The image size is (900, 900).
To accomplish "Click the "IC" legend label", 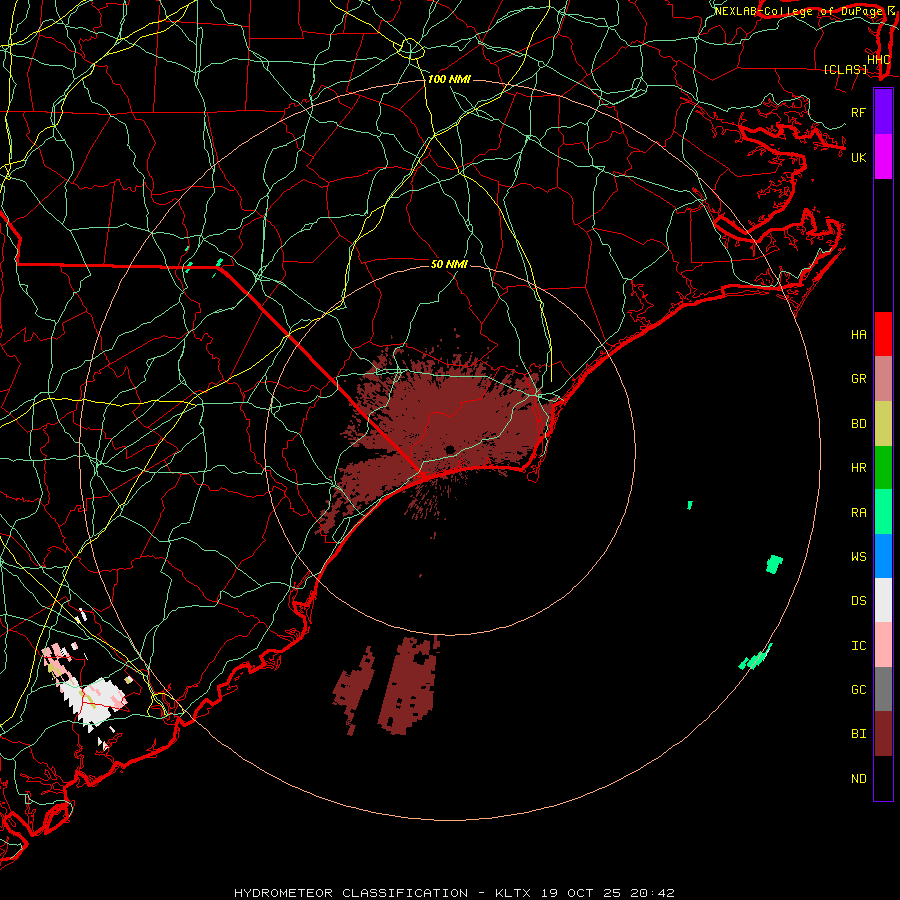I will point(858,646).
